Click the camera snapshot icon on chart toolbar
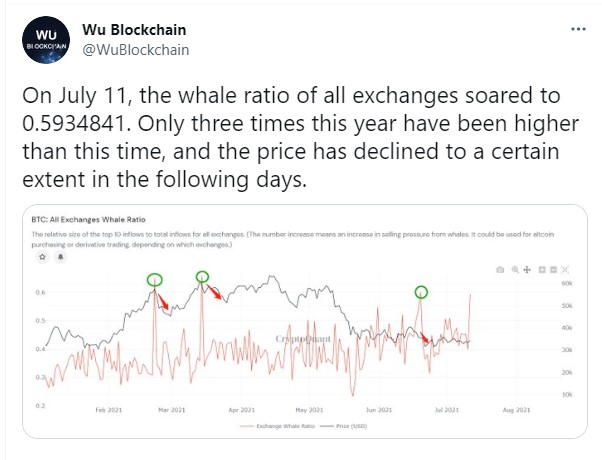 (x=501, y=270)
